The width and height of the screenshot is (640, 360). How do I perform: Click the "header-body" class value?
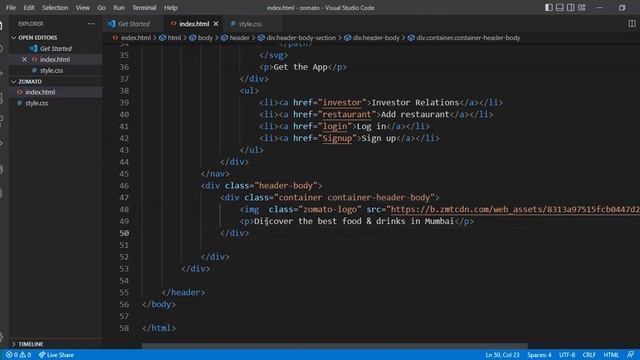point(286,186)
